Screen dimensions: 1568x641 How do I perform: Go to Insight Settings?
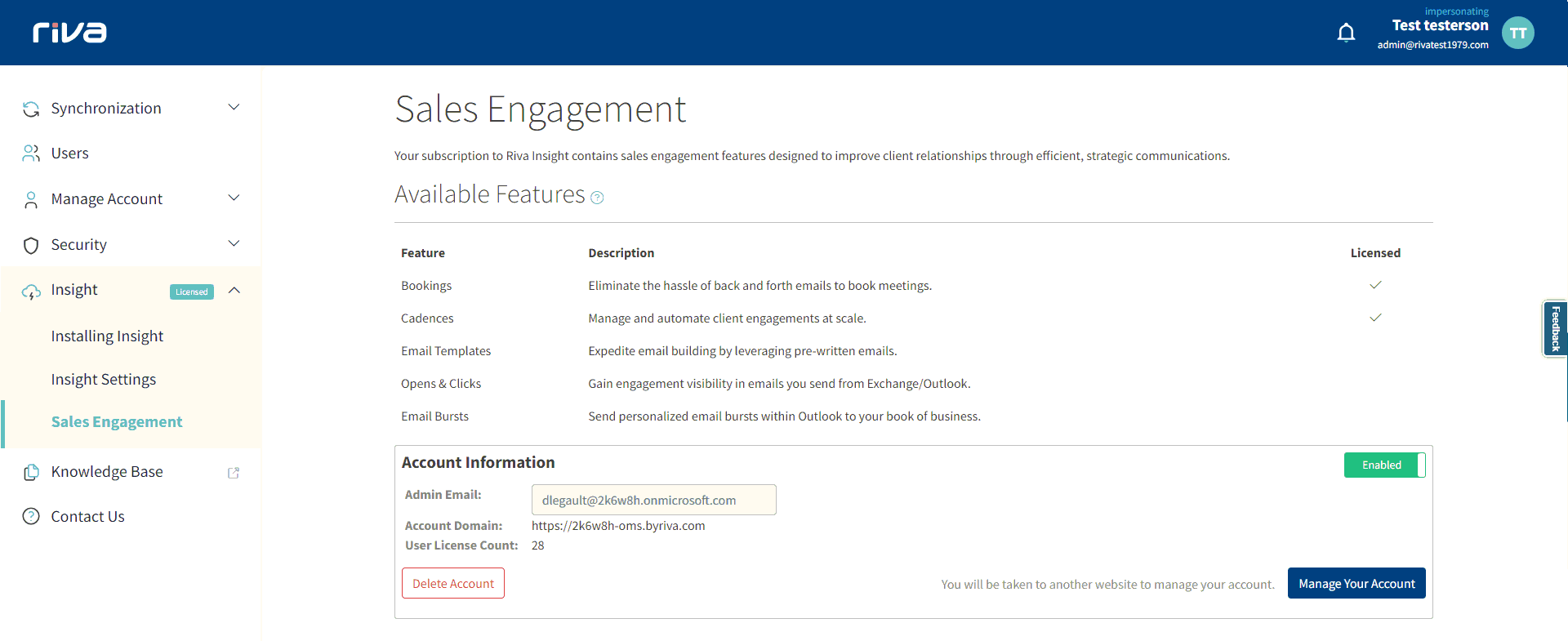tap(104, 380)
